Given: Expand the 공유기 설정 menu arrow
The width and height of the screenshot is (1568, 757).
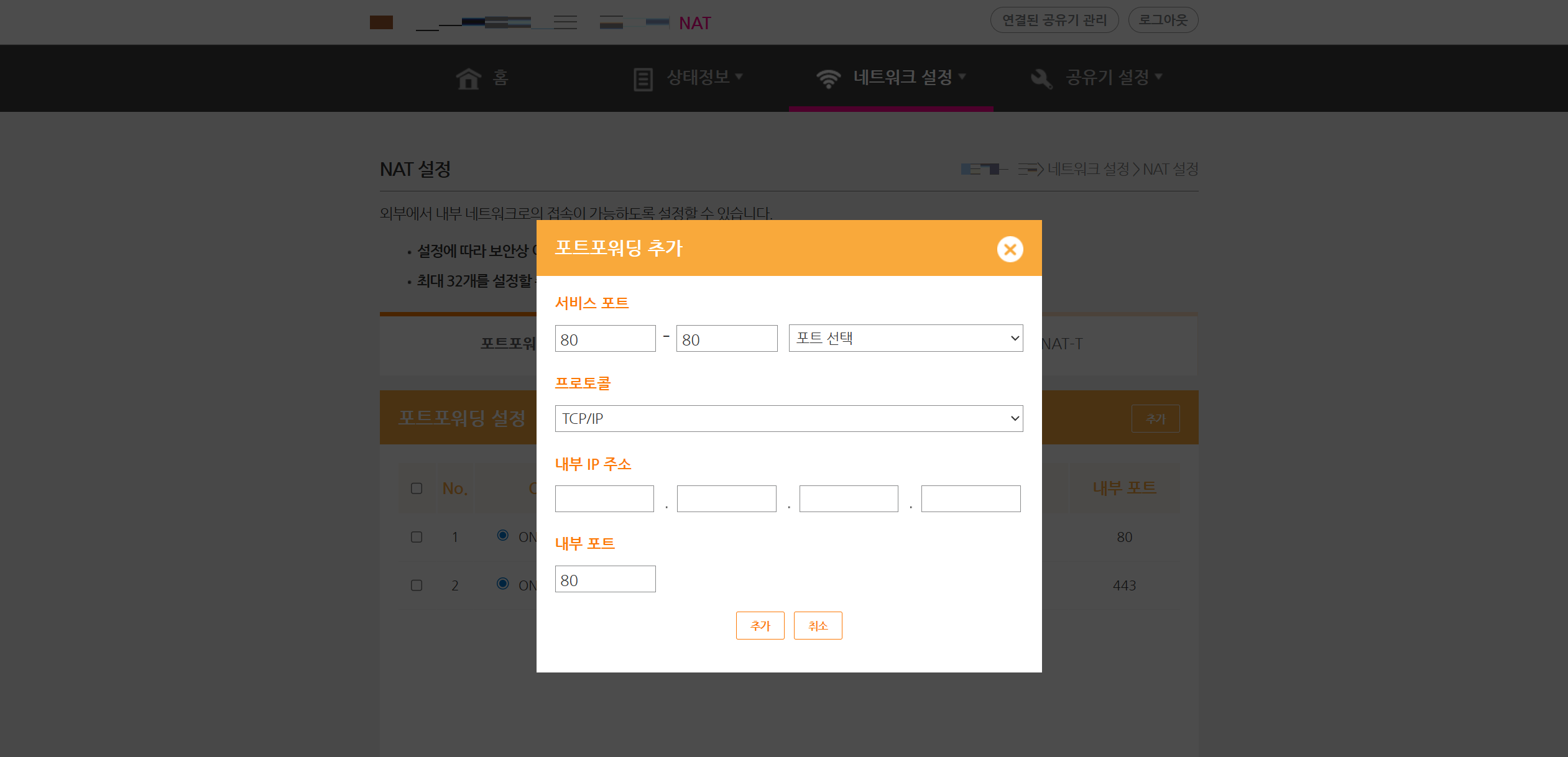Looking at the screenshot, I should pyautogui.click(x=1158, y=76).
